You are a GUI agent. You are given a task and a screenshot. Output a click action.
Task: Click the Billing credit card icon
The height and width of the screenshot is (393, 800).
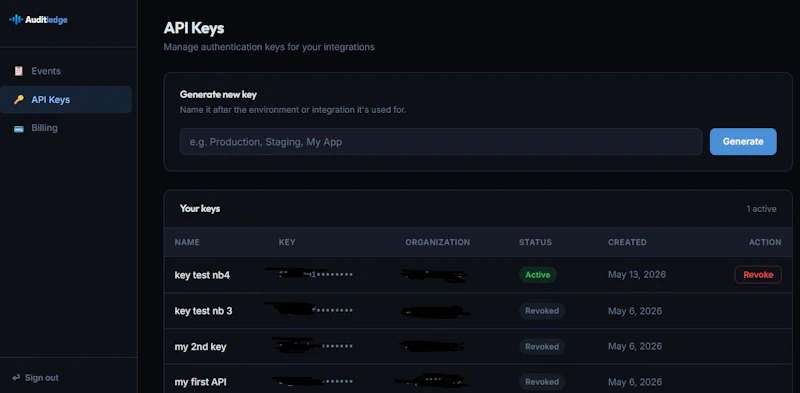19,128
